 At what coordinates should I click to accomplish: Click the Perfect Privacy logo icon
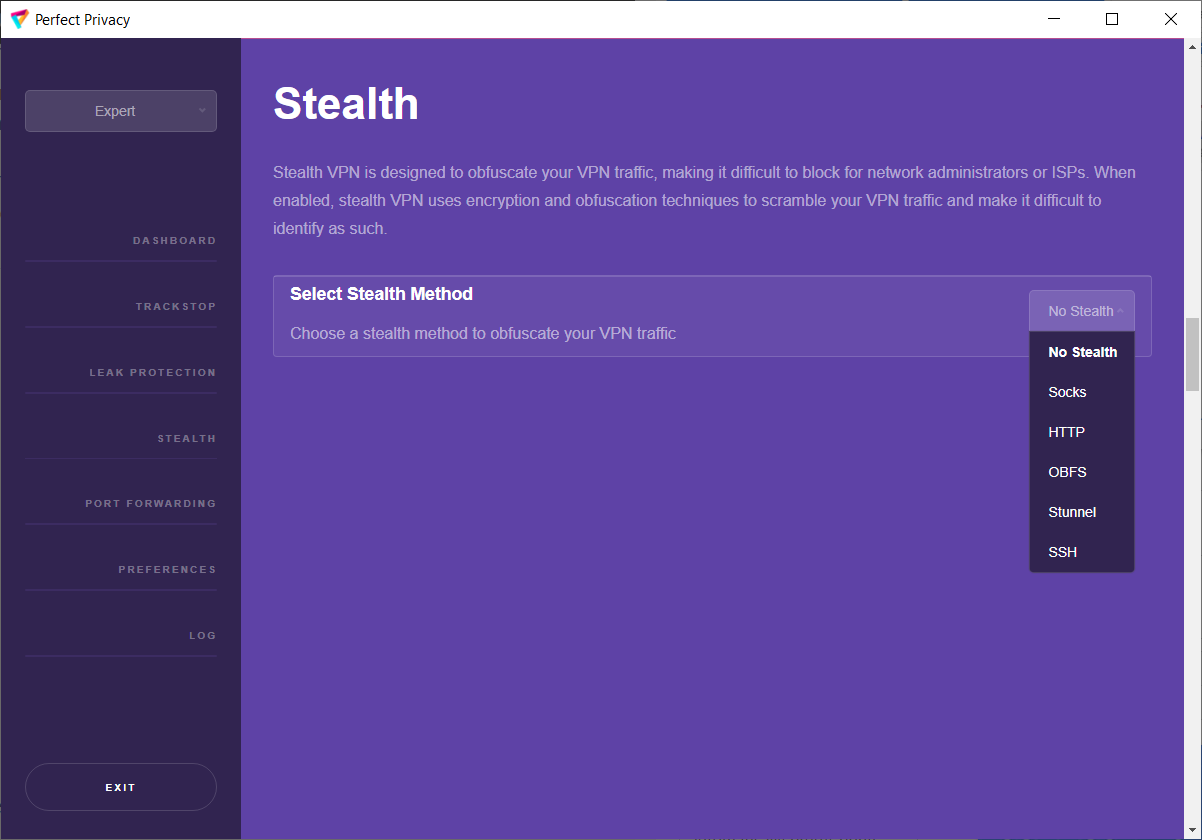[19, 19]
